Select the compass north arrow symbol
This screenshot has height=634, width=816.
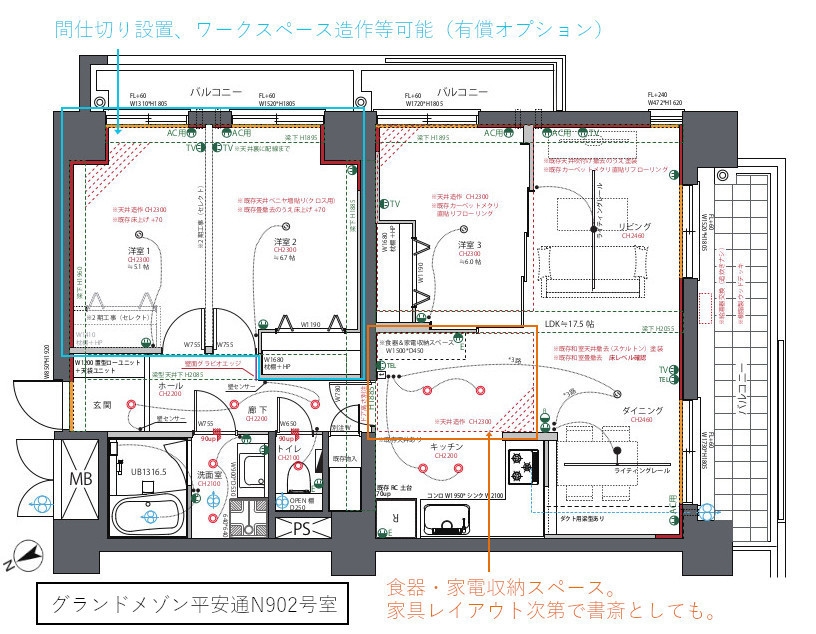point(28,554)
